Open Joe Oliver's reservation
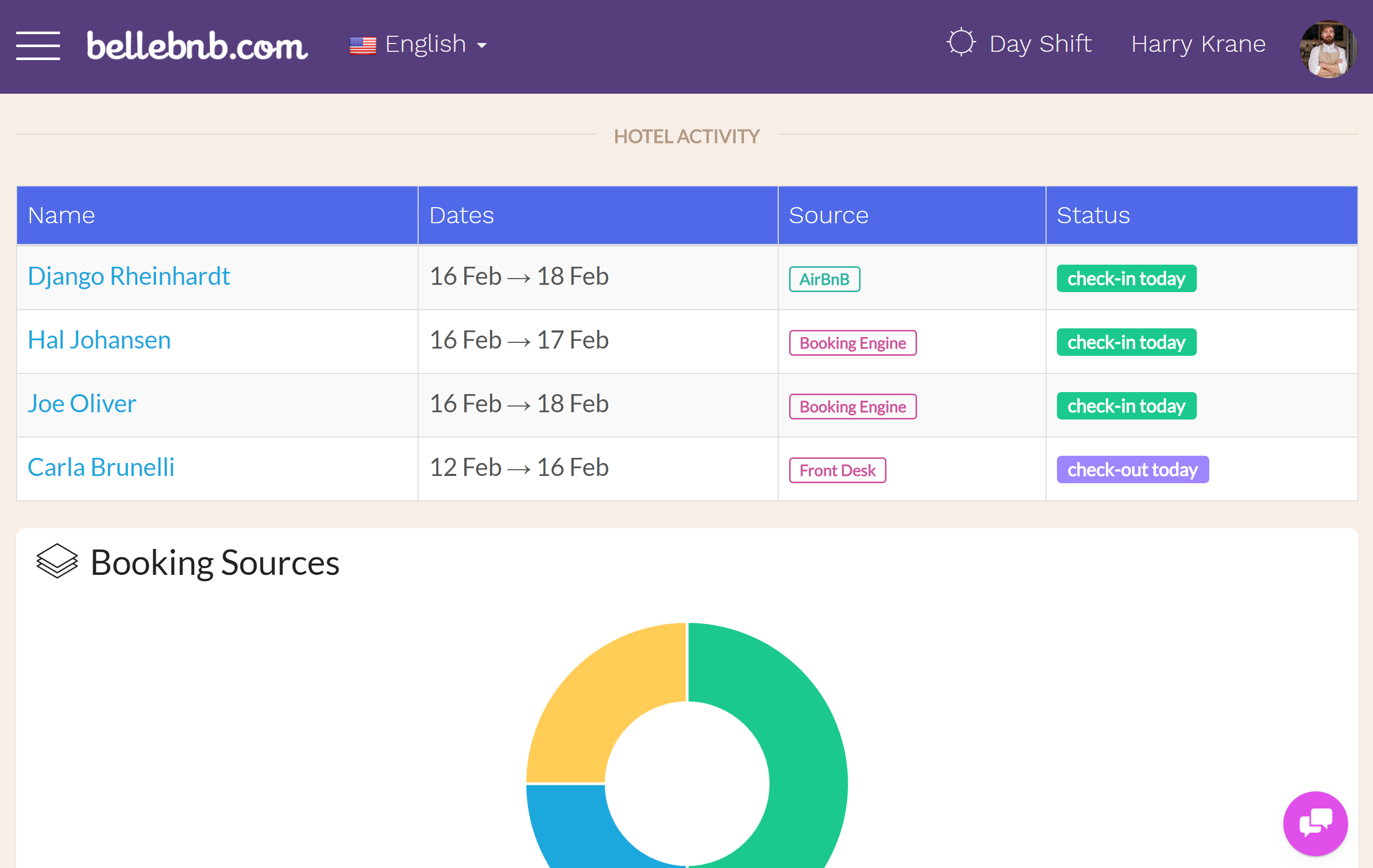This screenshot has height=868, width=1373. tap(82, 404)
